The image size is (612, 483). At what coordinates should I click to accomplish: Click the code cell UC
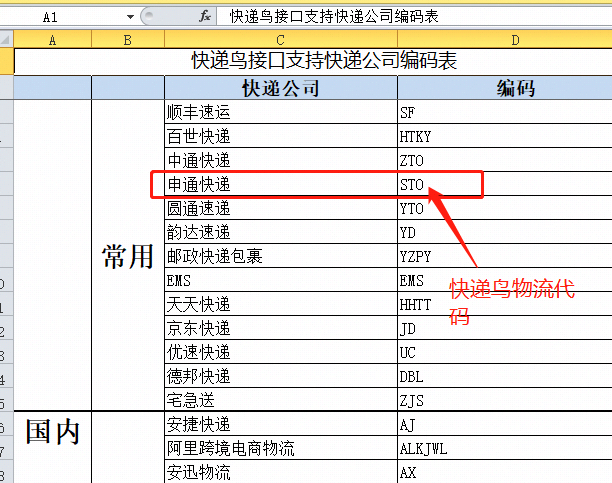[x=505, y=352]
